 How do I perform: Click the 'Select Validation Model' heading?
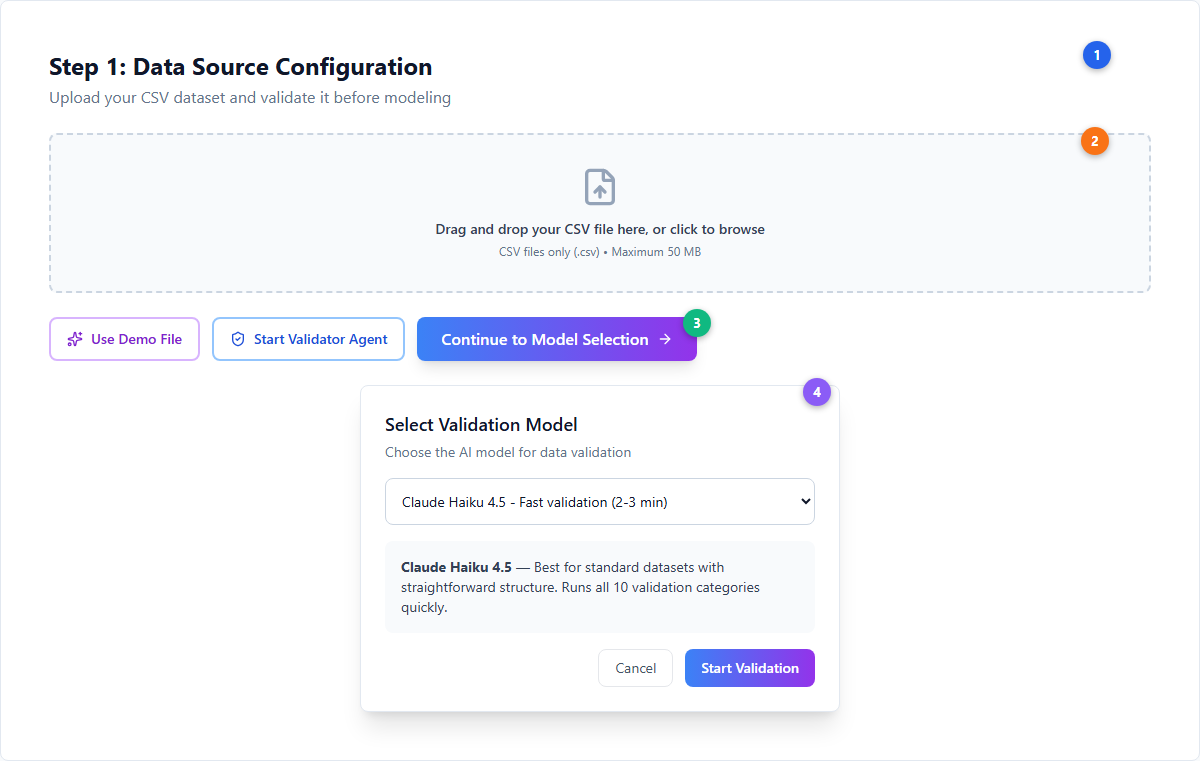coord(481,425)
